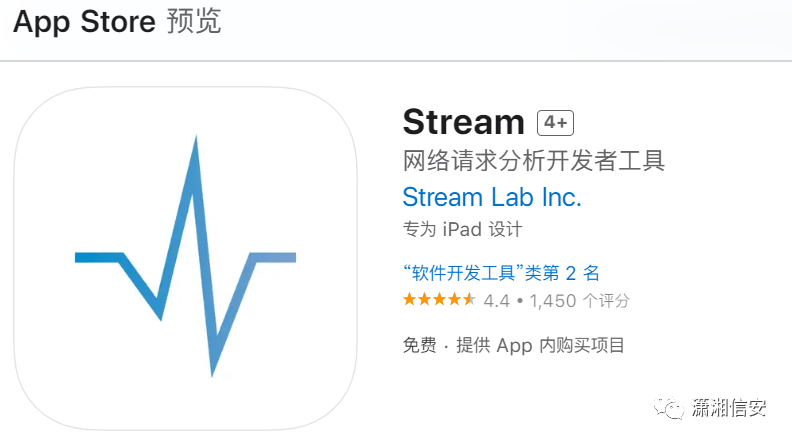Viewport: 792px width, 442px height.
Task: Click the Stream app icon with the pulse waveform
Action: point(185,258)
